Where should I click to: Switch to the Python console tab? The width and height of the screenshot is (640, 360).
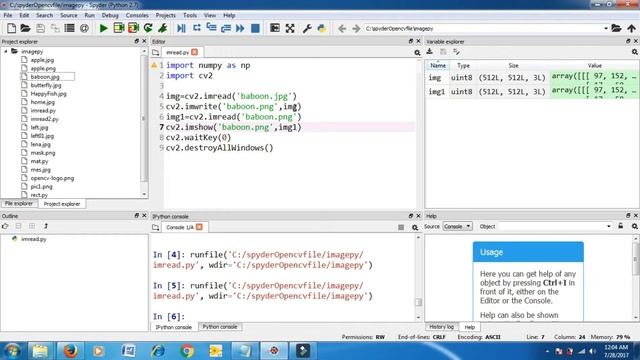(220, 327)
